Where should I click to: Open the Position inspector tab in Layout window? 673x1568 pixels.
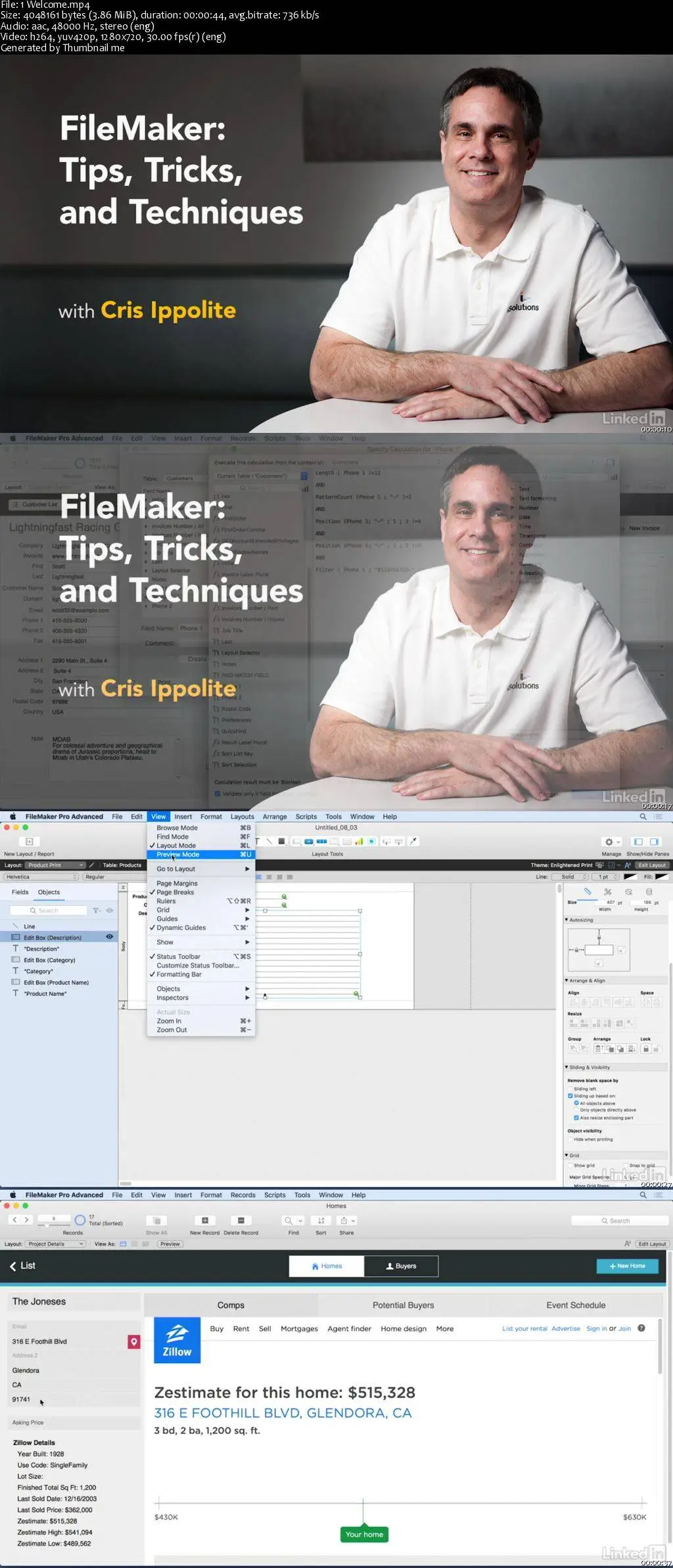[588, 891]
